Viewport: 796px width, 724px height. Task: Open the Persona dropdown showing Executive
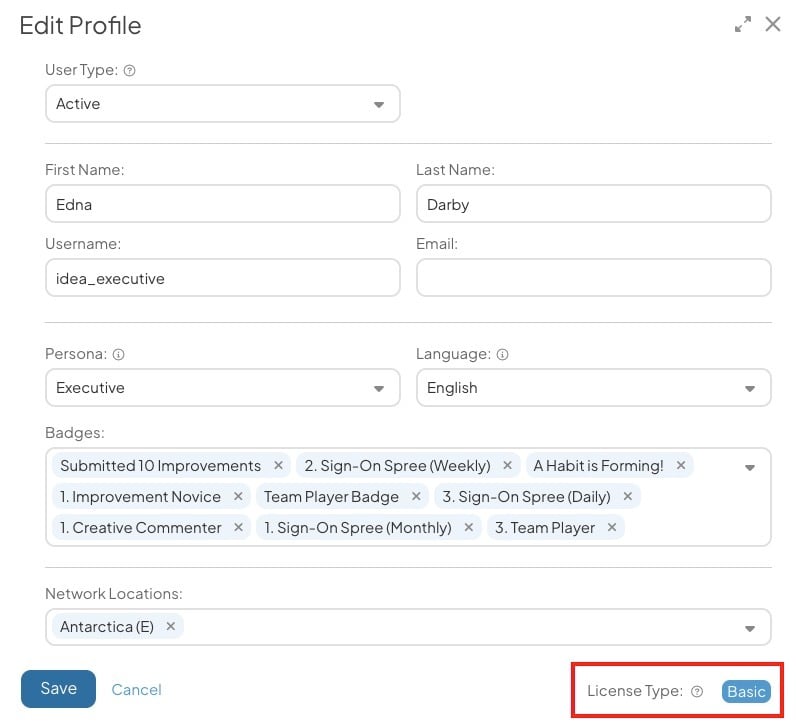pos(223,388)
